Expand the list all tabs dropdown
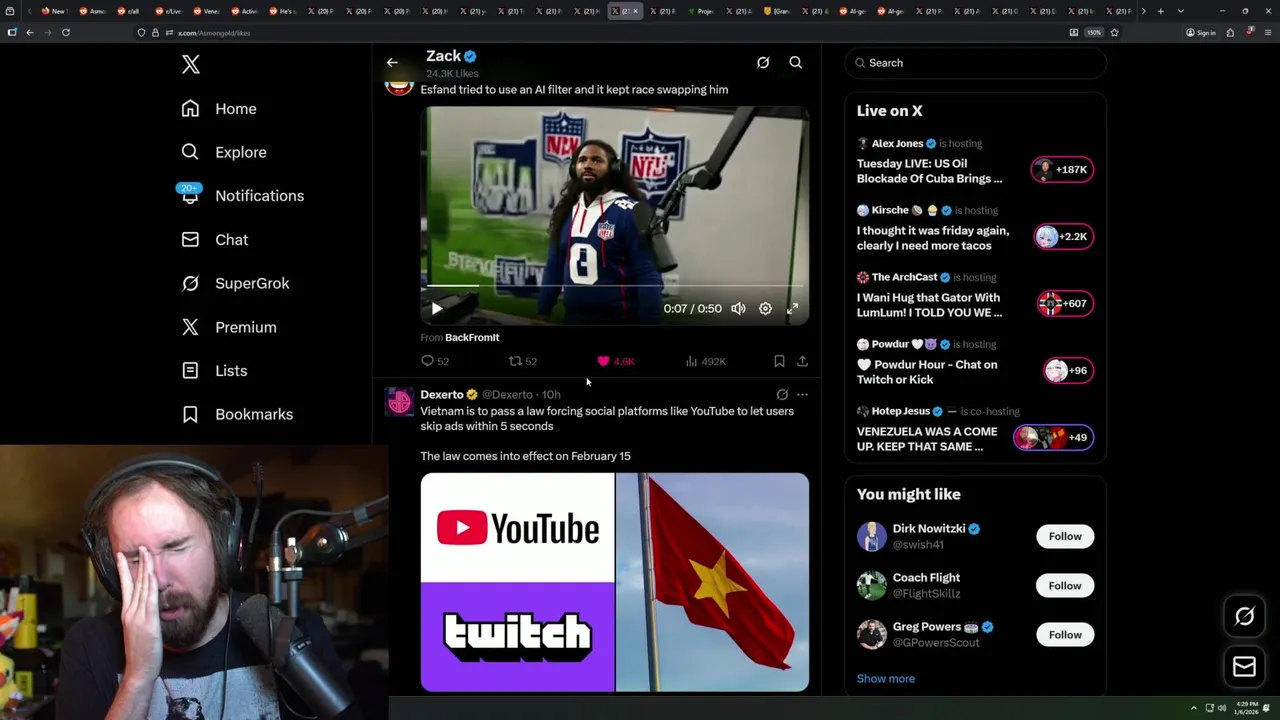 [x=1181, y=11]
